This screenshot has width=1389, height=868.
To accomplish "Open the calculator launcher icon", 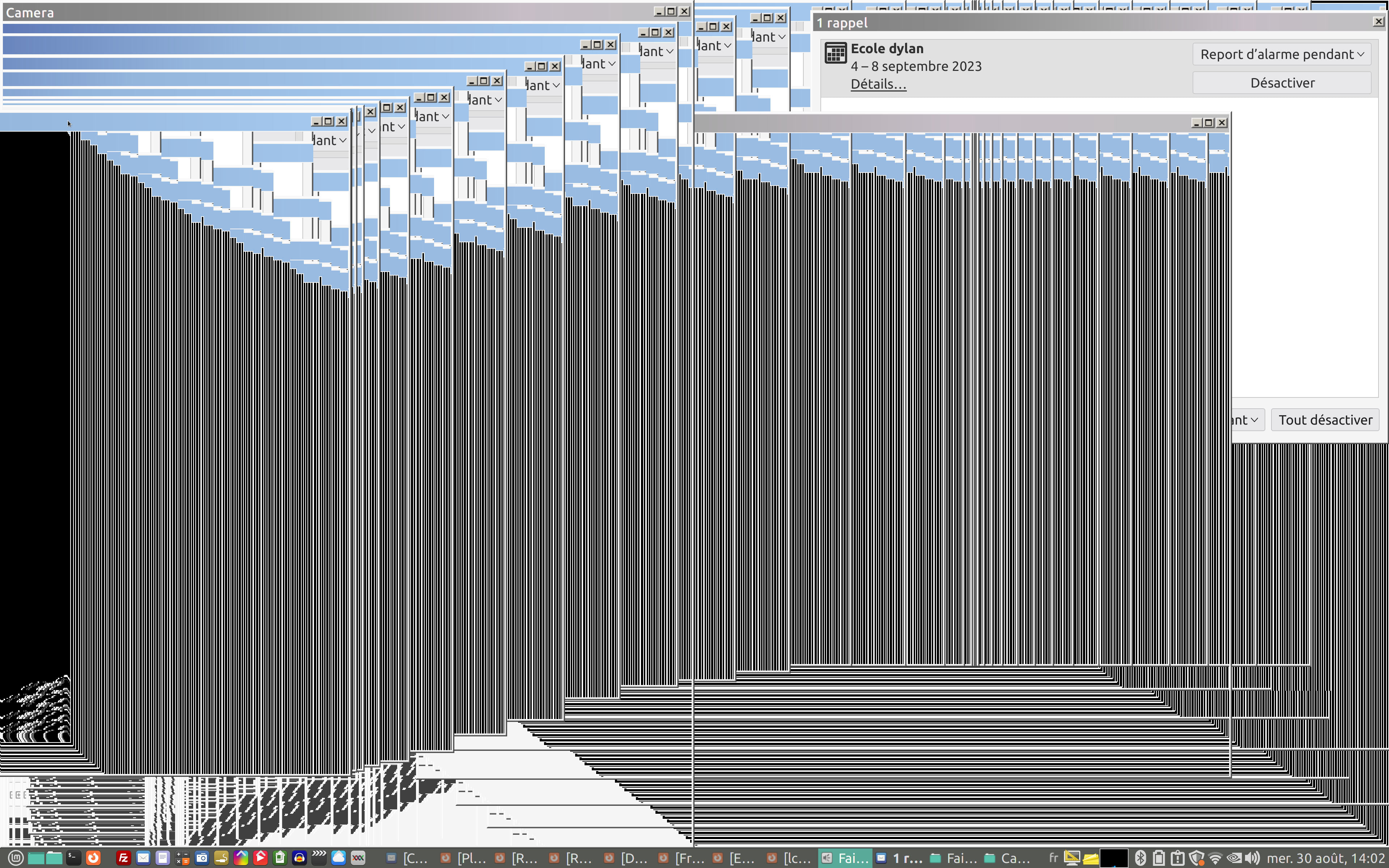I will tap(182, 858).
